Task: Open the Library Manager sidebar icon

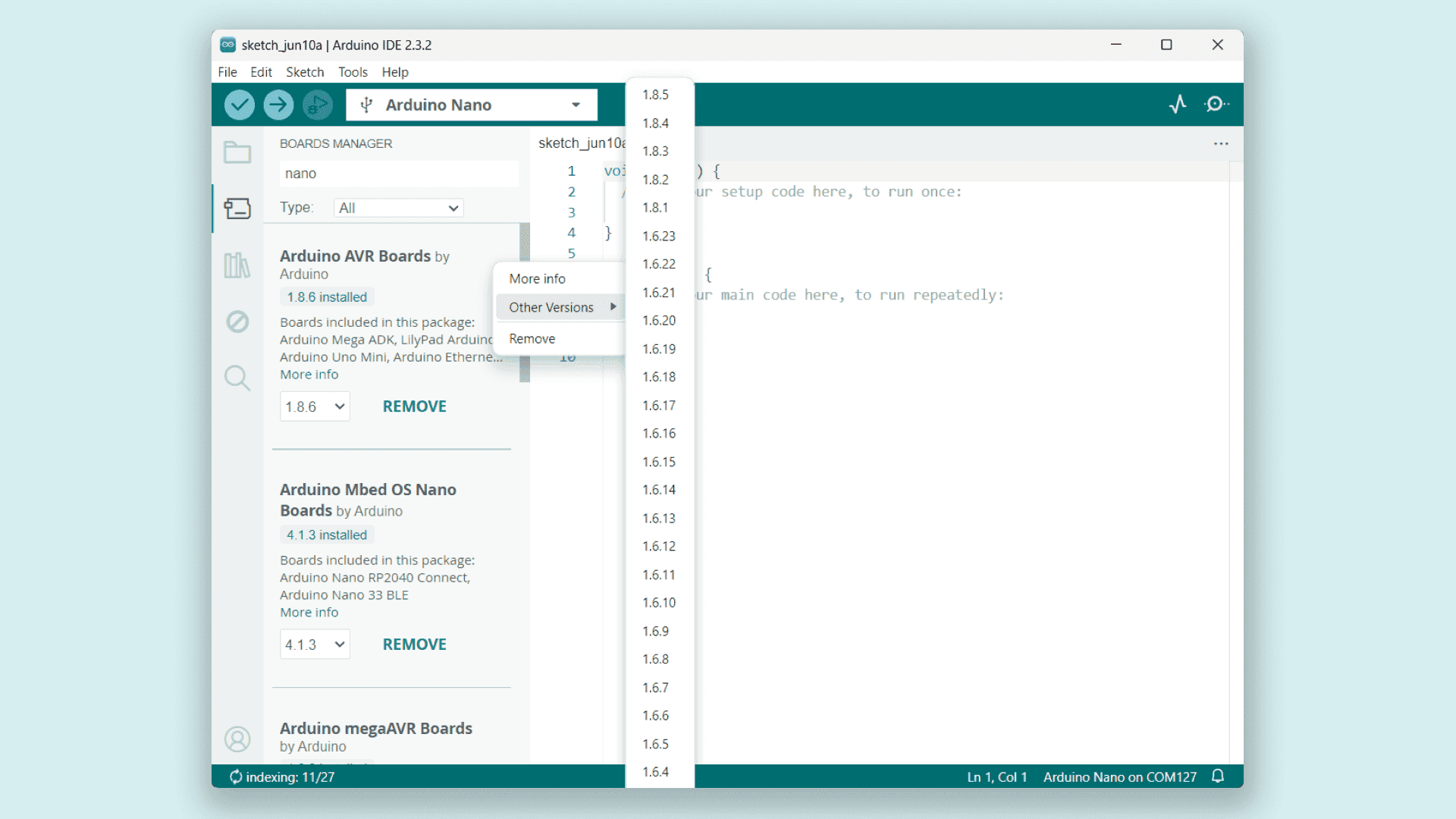Action: coord(237,265)
